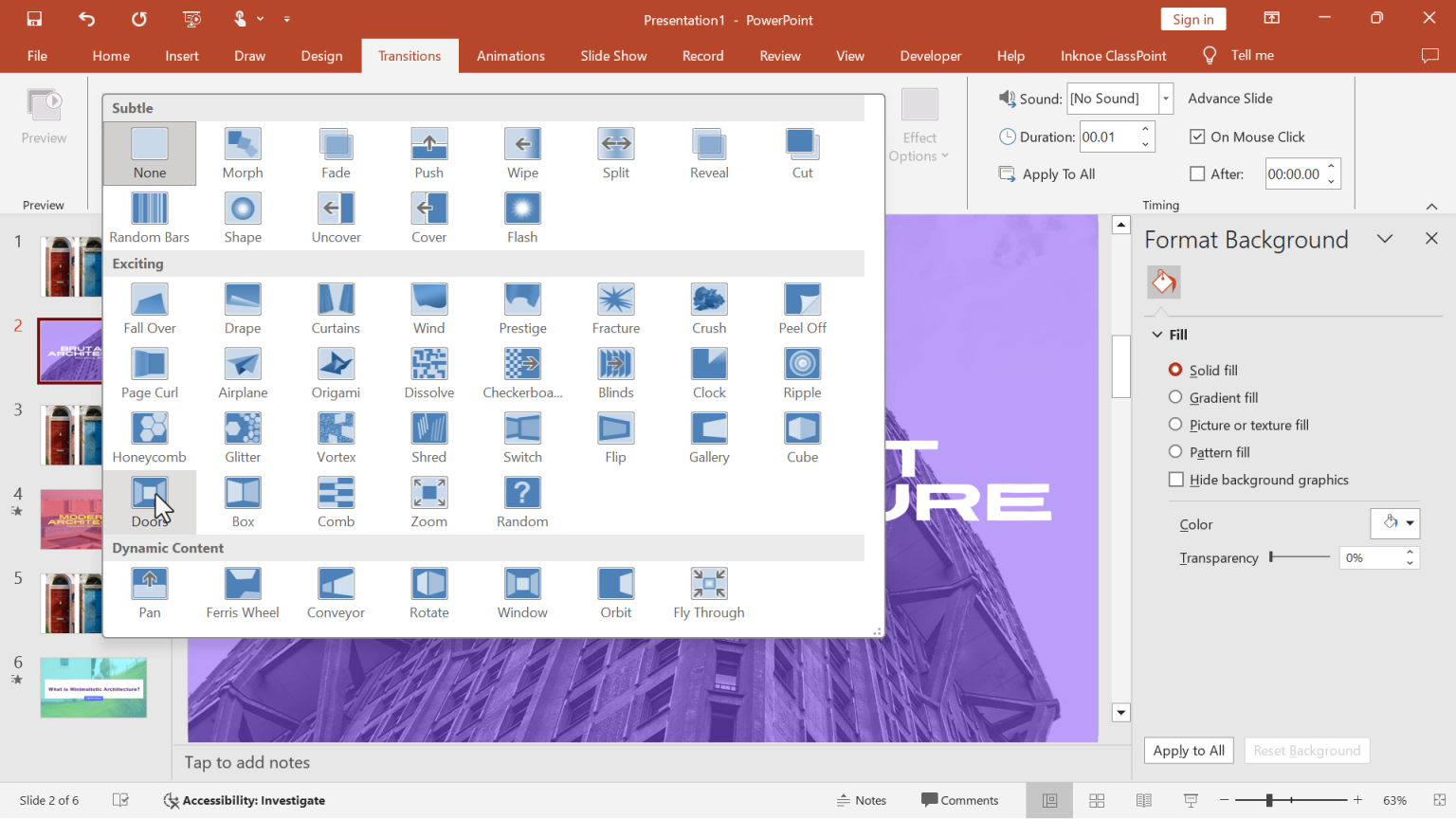Toggle Hide background graphics
This screenshot has width=1456, height=819.
coord(1175,480)
